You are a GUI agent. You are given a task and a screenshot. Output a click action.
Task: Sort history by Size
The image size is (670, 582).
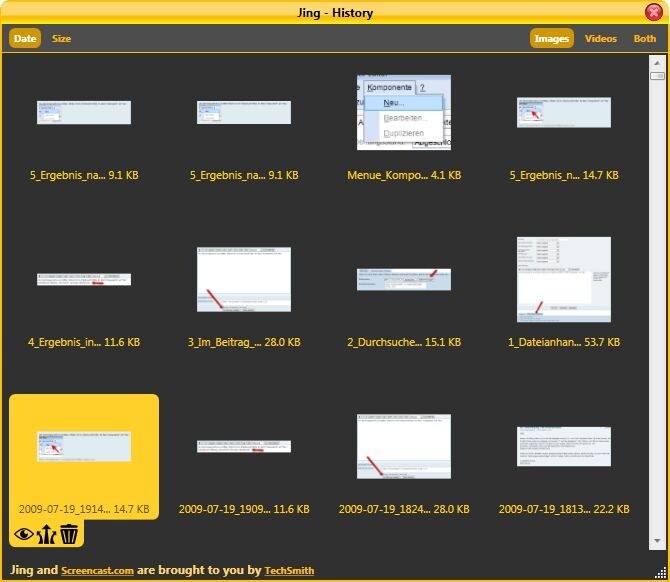pos(62,39)
